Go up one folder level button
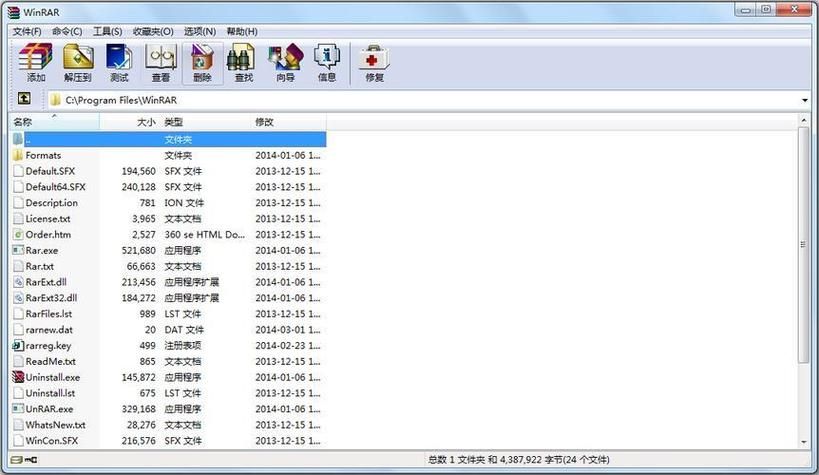This screenshot has height=475, width=819. [x=24, y=98]
